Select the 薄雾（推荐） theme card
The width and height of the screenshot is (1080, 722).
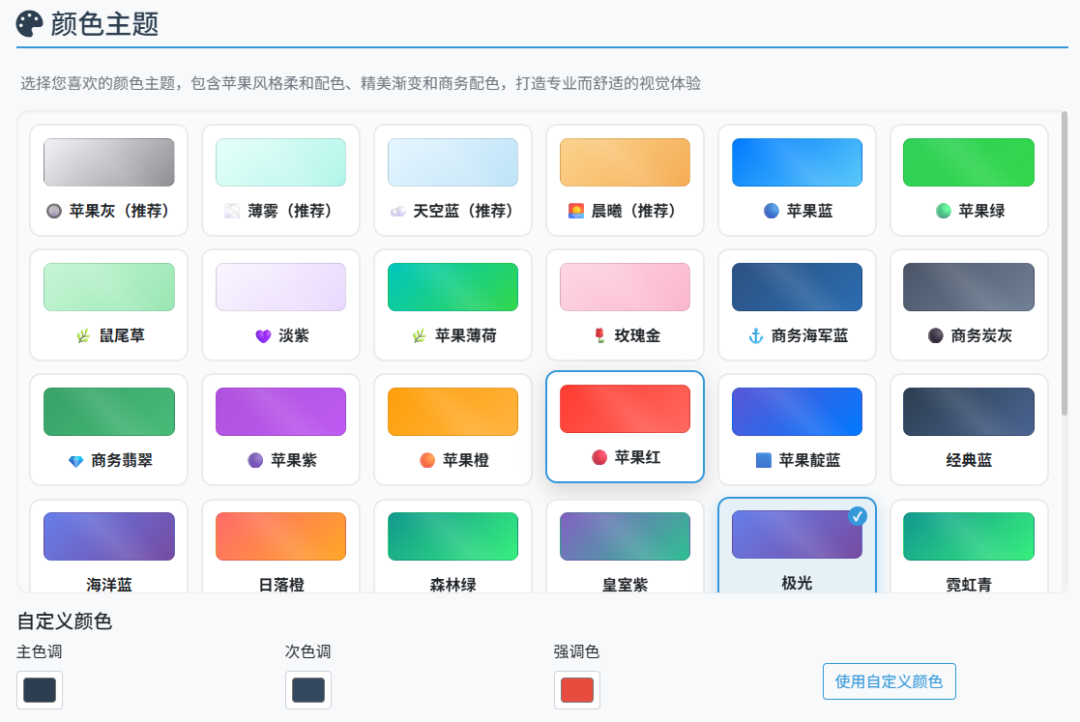click(x=281, y=180)
